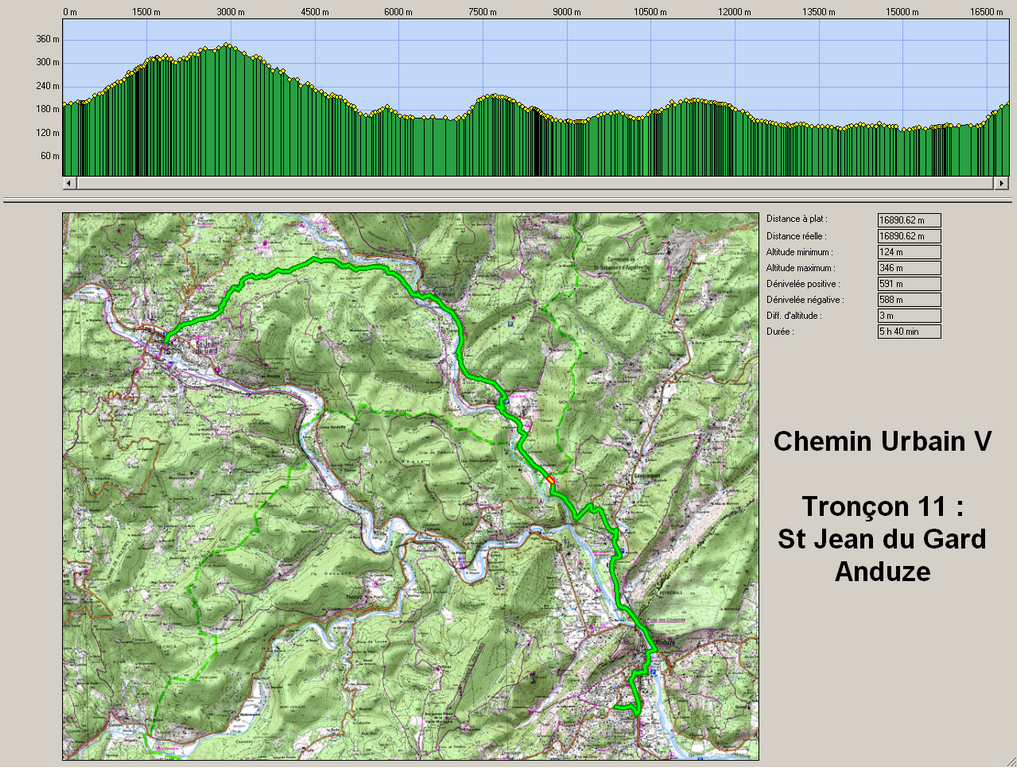1017x768 pixels.
Task: Click the '12000 m' distance axis label
Action: pyautogui.click(x=735, y=12)
